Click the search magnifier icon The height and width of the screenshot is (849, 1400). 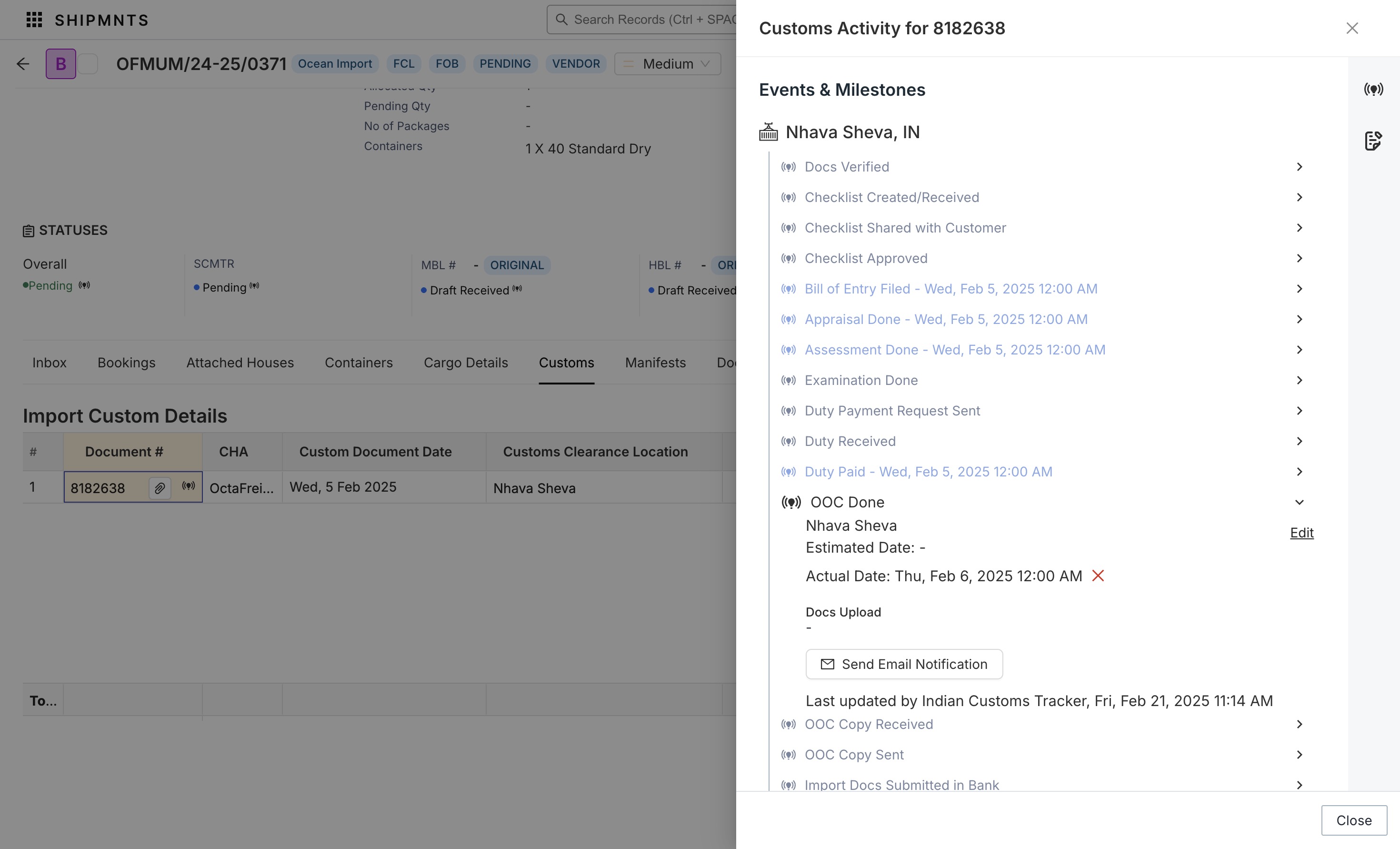pyautogui.click(x=561, y=20)
